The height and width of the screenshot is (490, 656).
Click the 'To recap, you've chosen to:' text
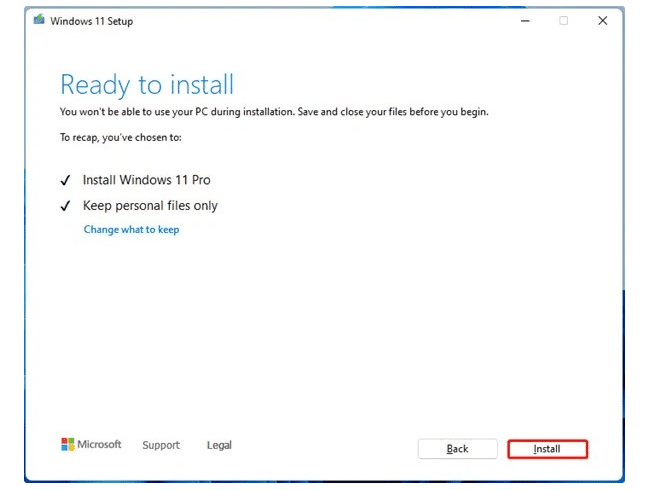(120, 138)
